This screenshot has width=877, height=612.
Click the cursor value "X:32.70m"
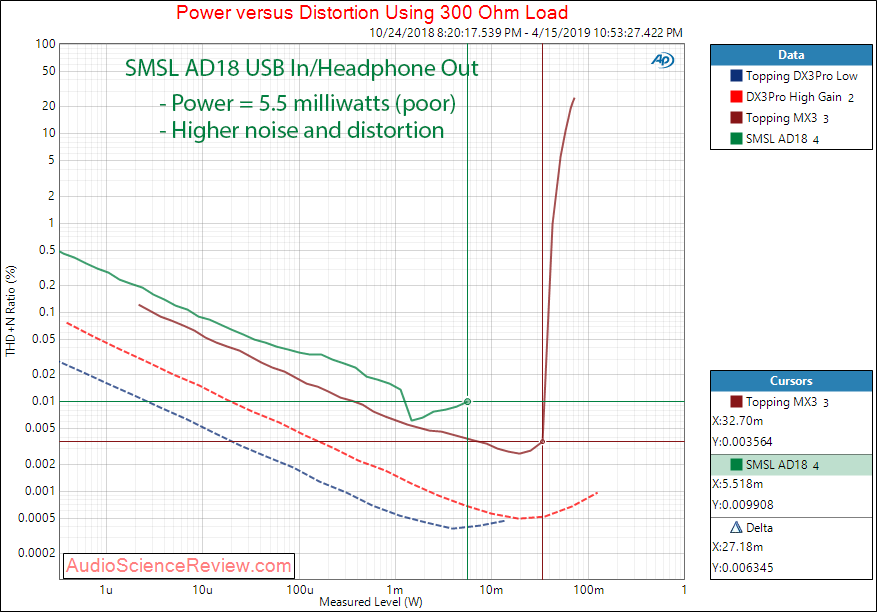click(737, 421)
